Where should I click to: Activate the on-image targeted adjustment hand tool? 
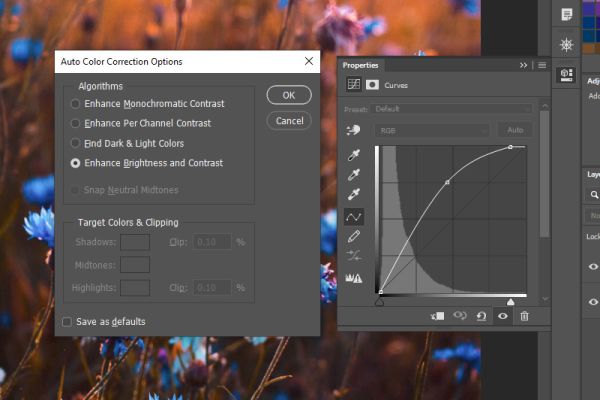[x=354, y=130]
